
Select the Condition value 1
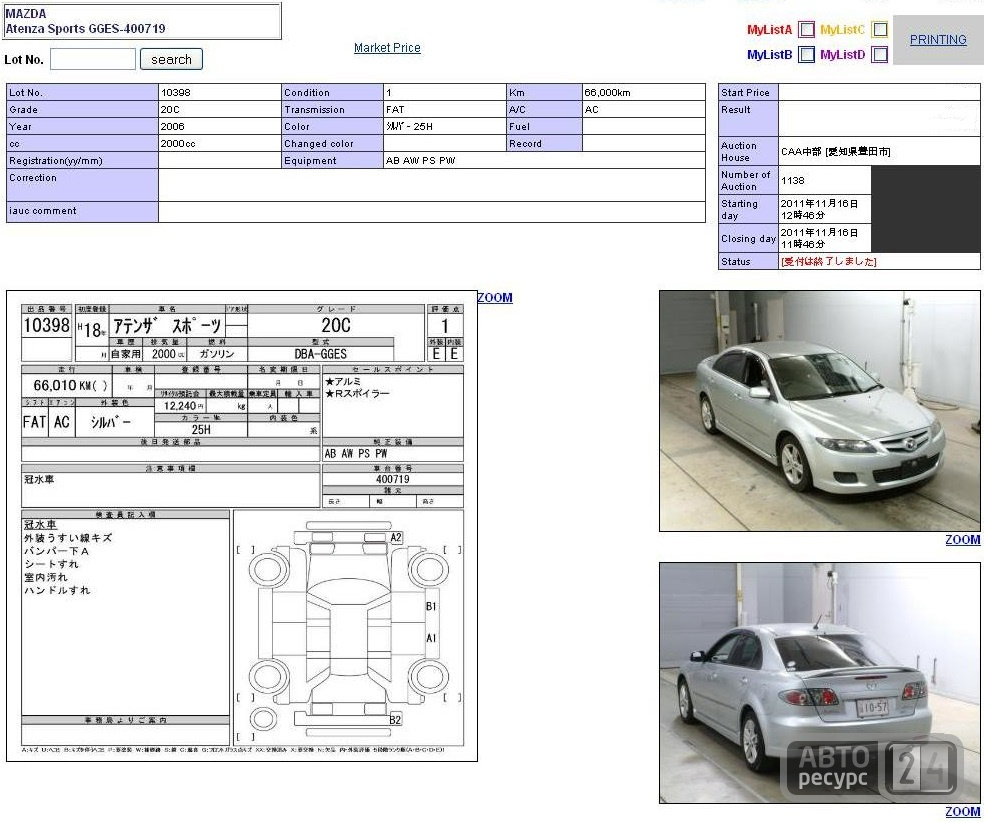(388, 92)
